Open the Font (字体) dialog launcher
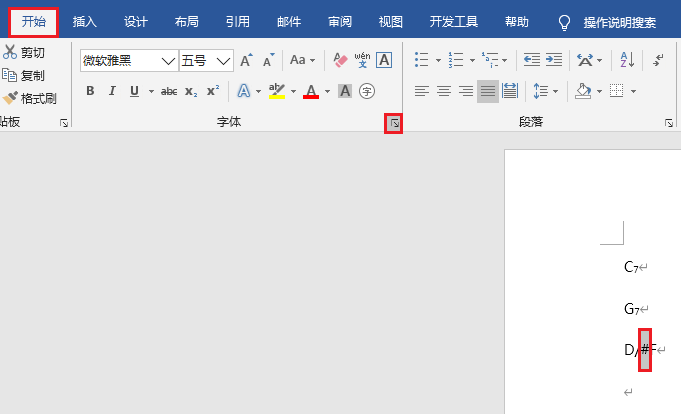This screenshot has height=414, width=681. [x=393, y=123]
